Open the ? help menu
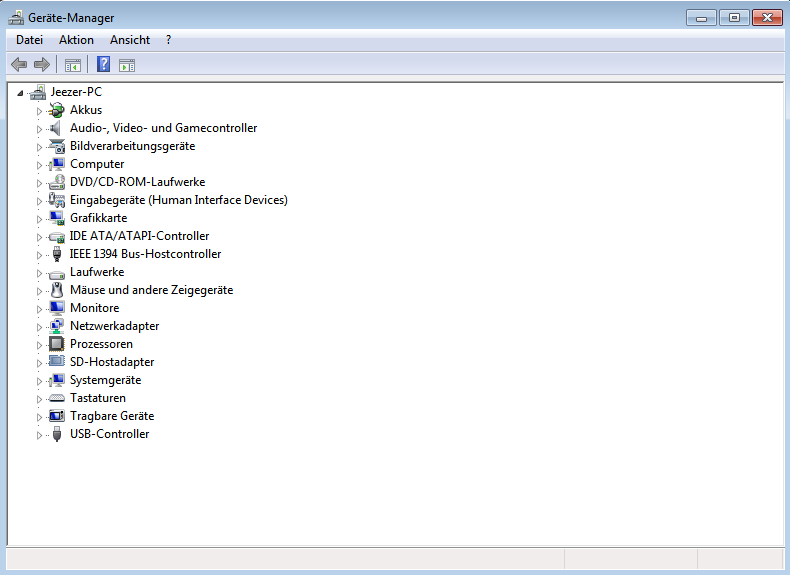Screen dimensions: 790x575 pyautogui.click(x=168, y=40)
